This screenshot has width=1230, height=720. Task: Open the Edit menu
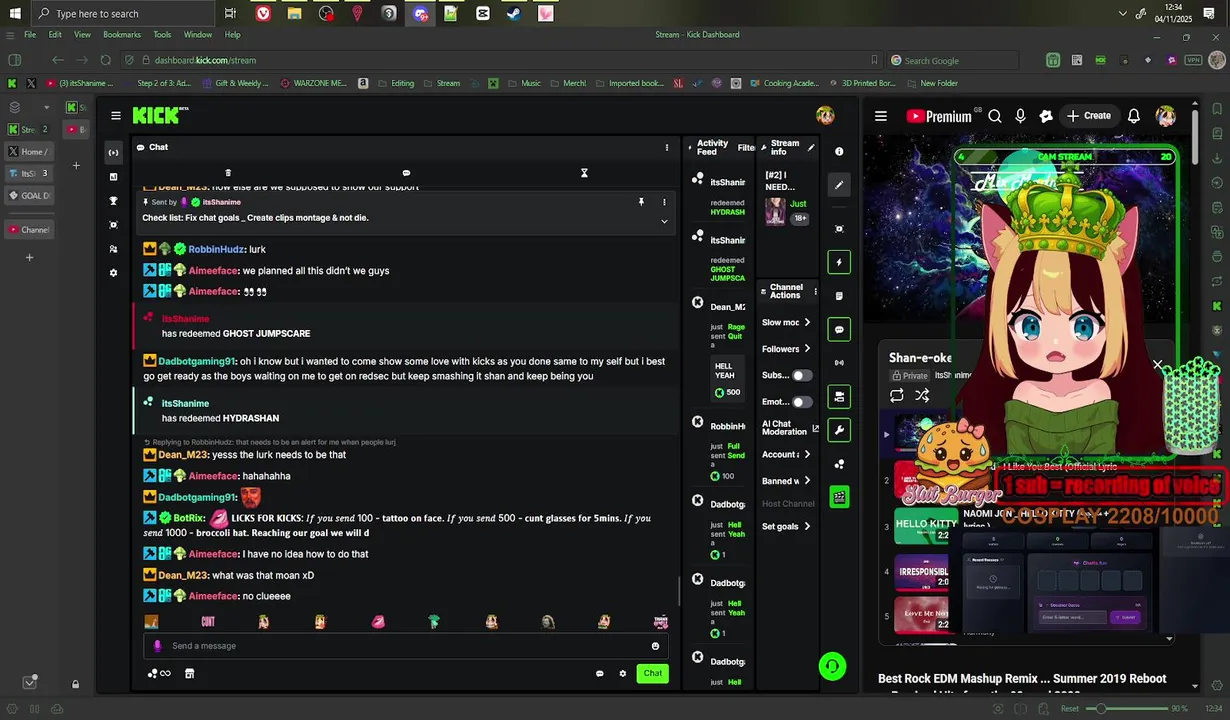point(55,35)
